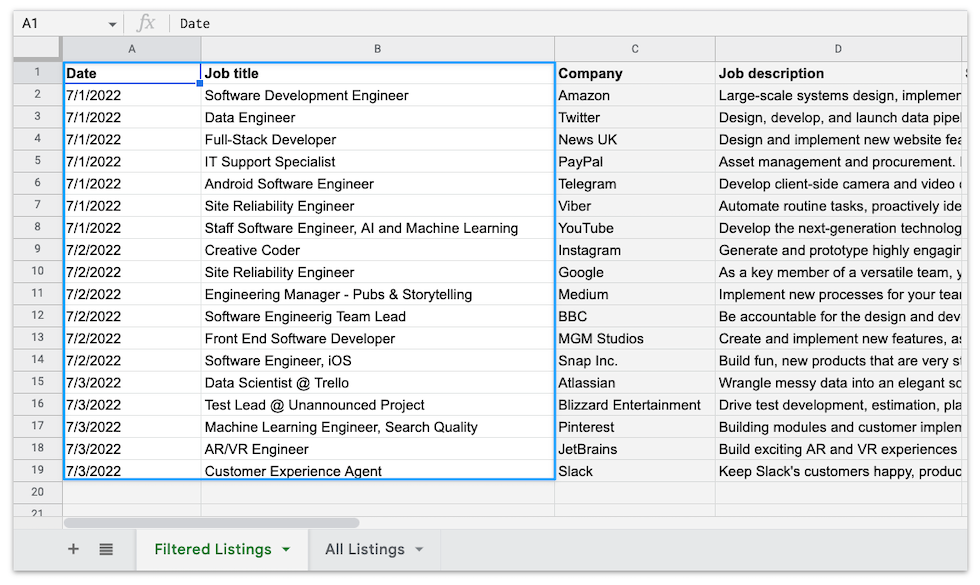Viewport: 980px width, 585px height.
Task: Select row 10 by its row header
Action: [x=36, y=271]
